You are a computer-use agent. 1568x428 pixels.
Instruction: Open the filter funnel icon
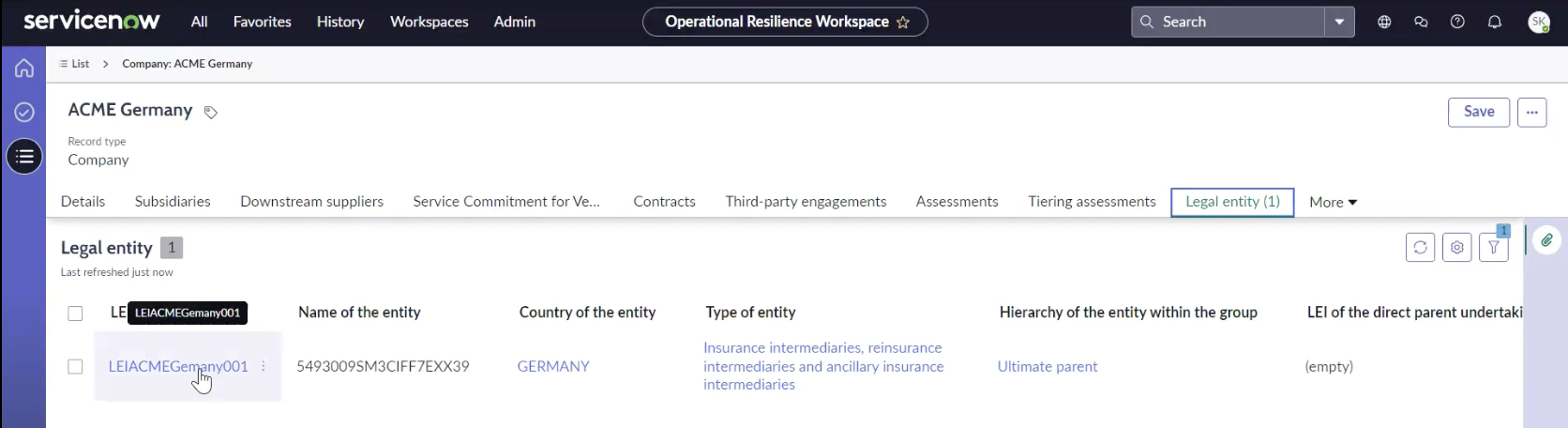[1493, 248]
